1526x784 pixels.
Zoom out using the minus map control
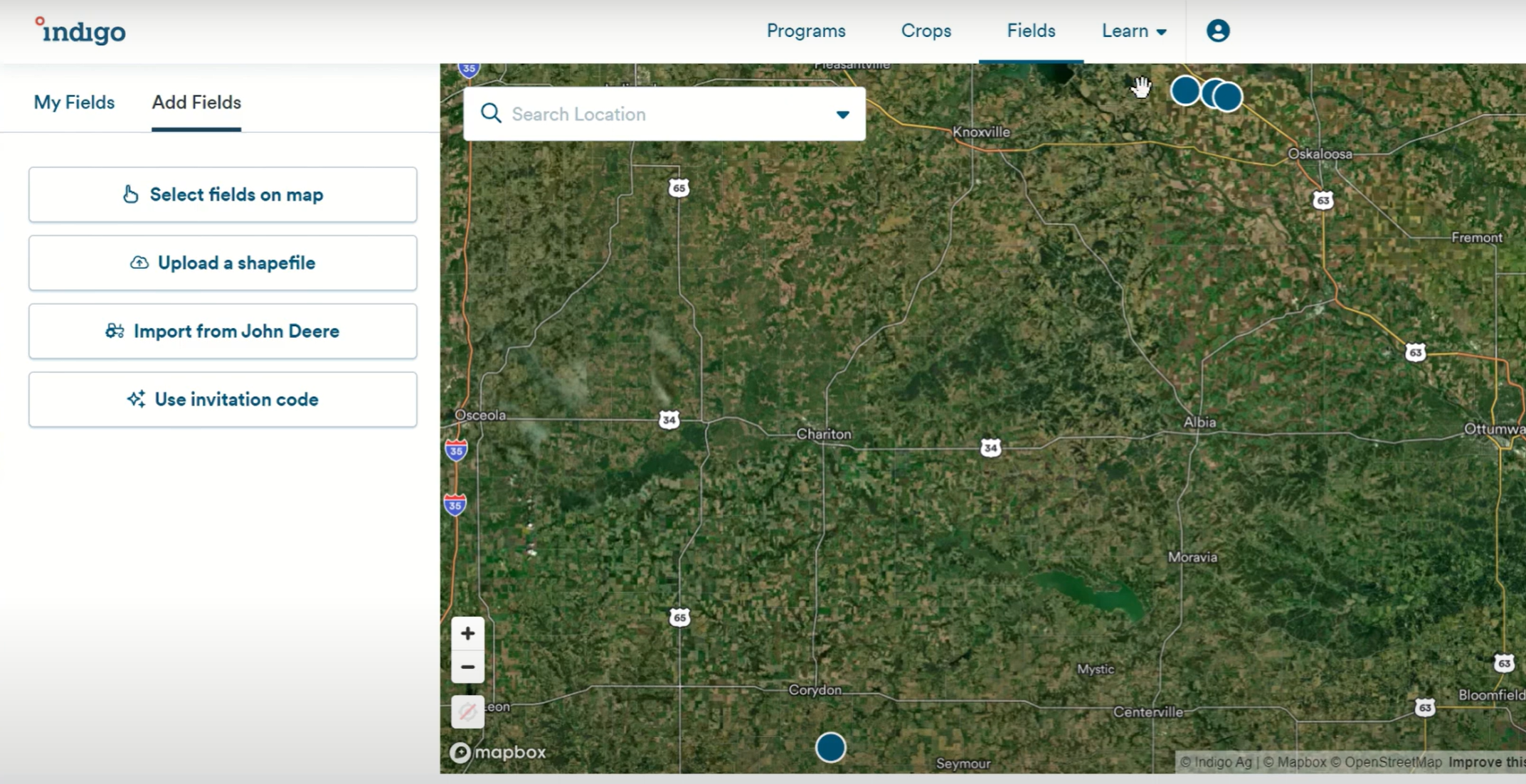[467, 667]
